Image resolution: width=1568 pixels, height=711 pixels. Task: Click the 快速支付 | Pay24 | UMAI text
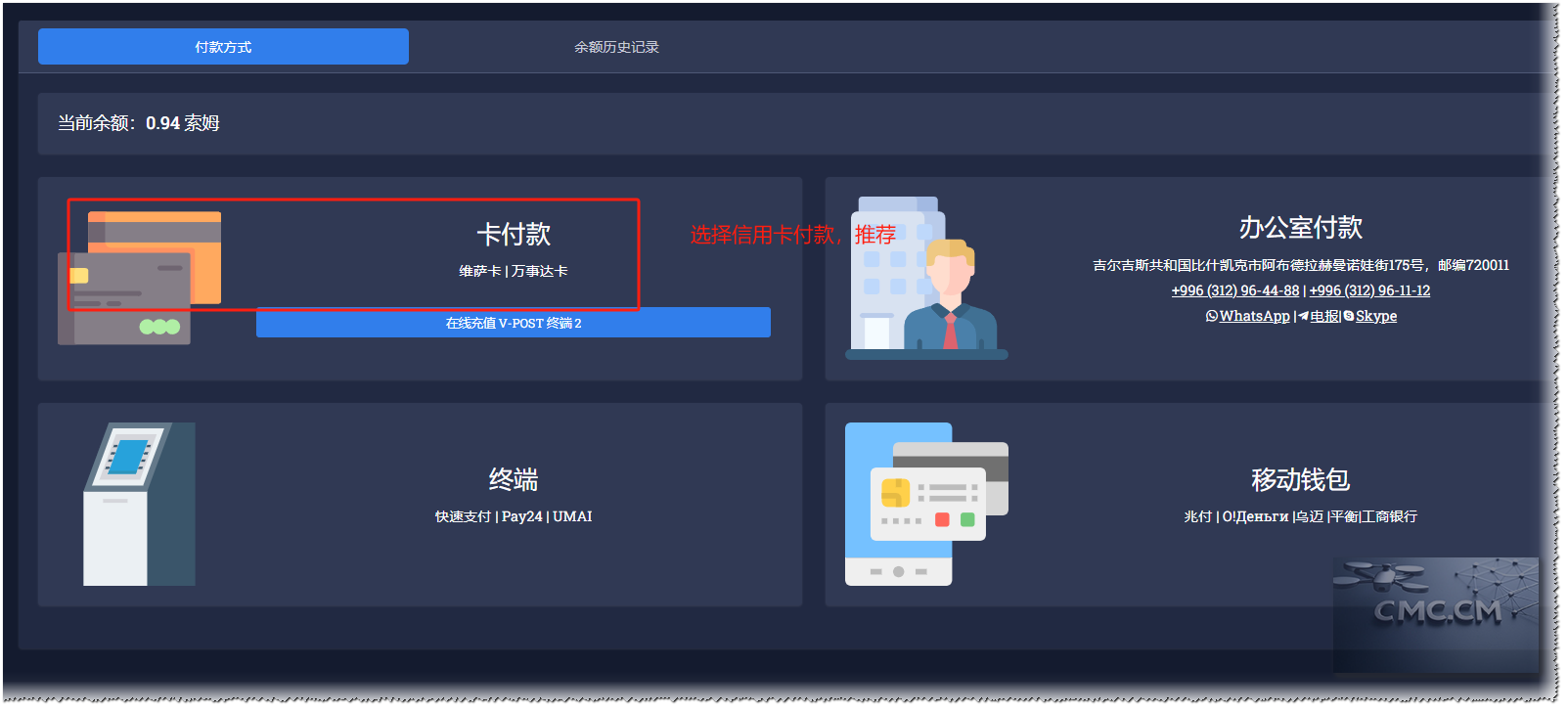tap(514, 516)
